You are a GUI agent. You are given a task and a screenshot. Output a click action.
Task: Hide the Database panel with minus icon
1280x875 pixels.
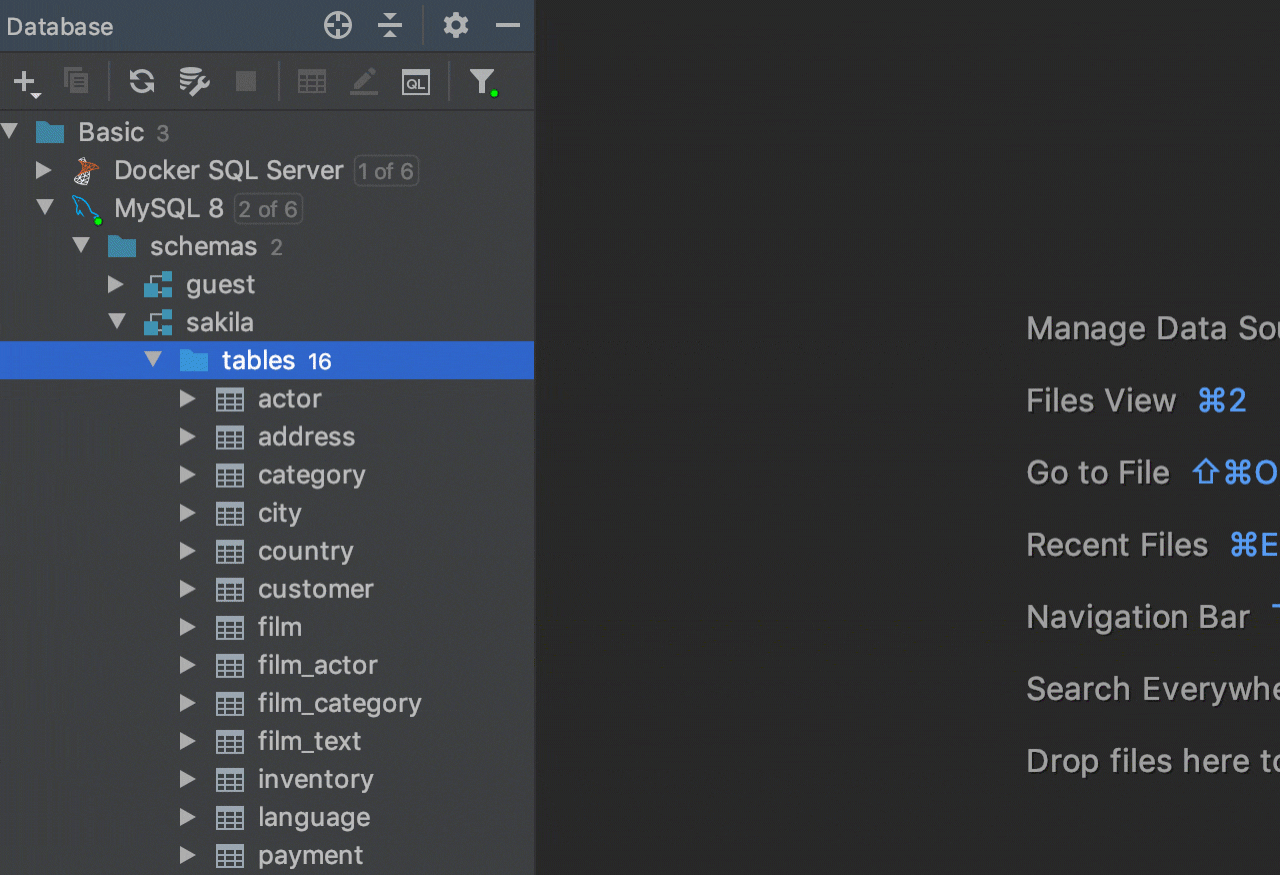click(508, 26)
